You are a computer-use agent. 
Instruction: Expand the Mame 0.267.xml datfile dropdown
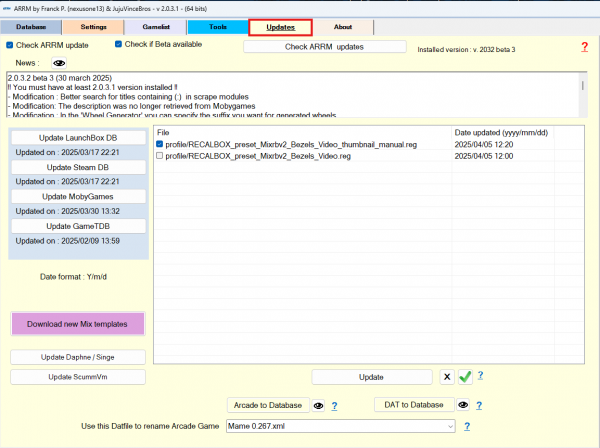452,427
